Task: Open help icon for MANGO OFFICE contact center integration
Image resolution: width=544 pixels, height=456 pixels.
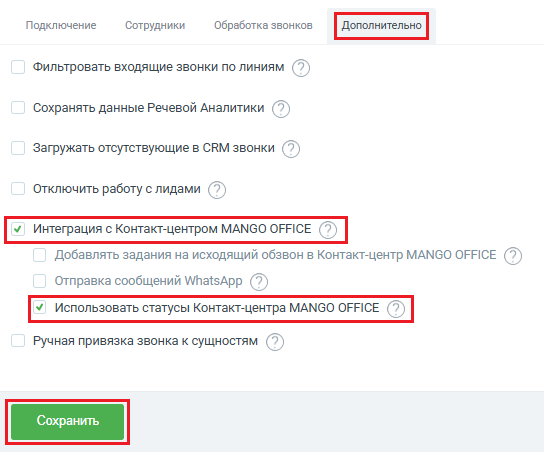Action: (x=328, y=230)
